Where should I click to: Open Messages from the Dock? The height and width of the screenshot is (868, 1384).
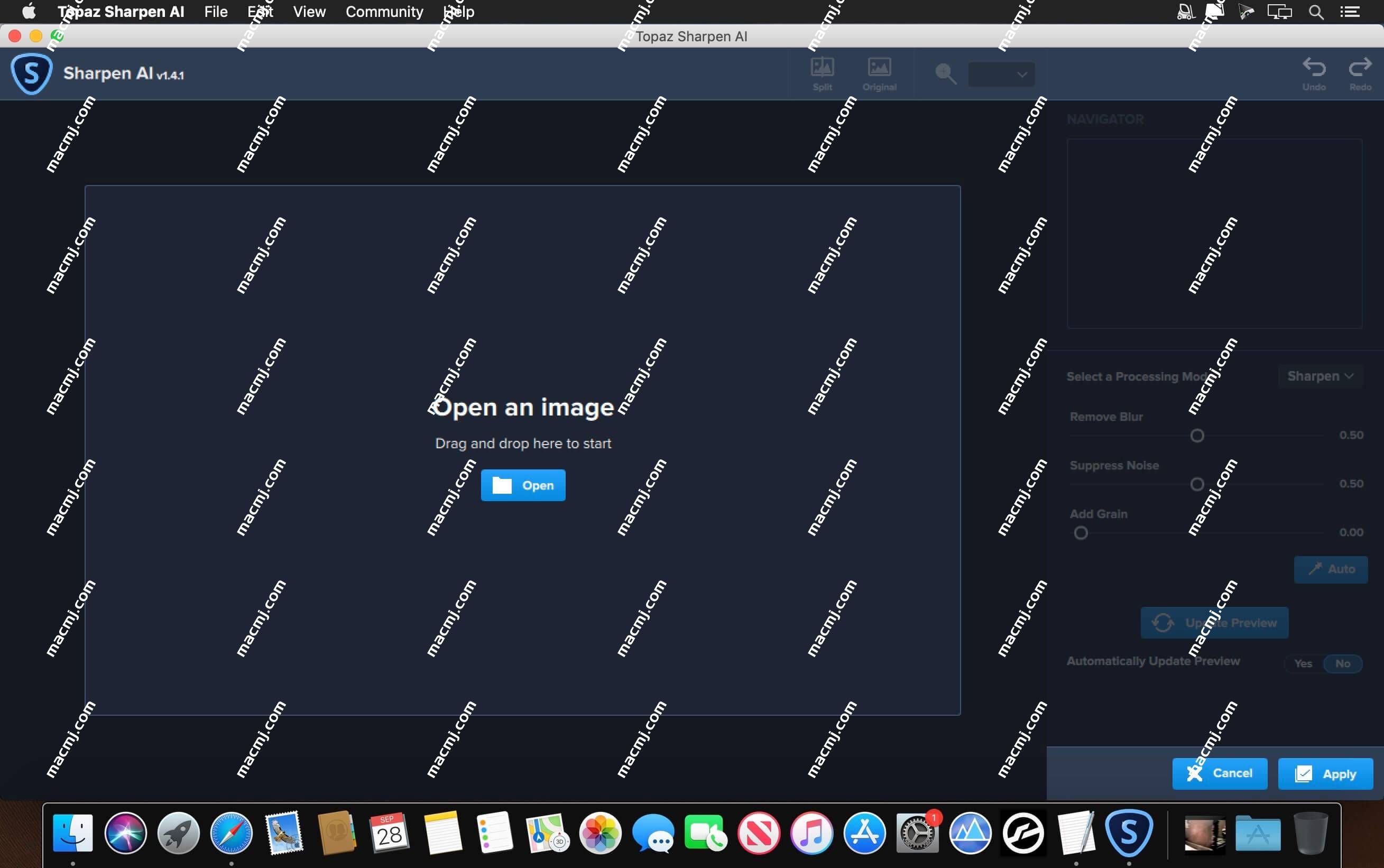pyautogui.click(x=653, y=833)
